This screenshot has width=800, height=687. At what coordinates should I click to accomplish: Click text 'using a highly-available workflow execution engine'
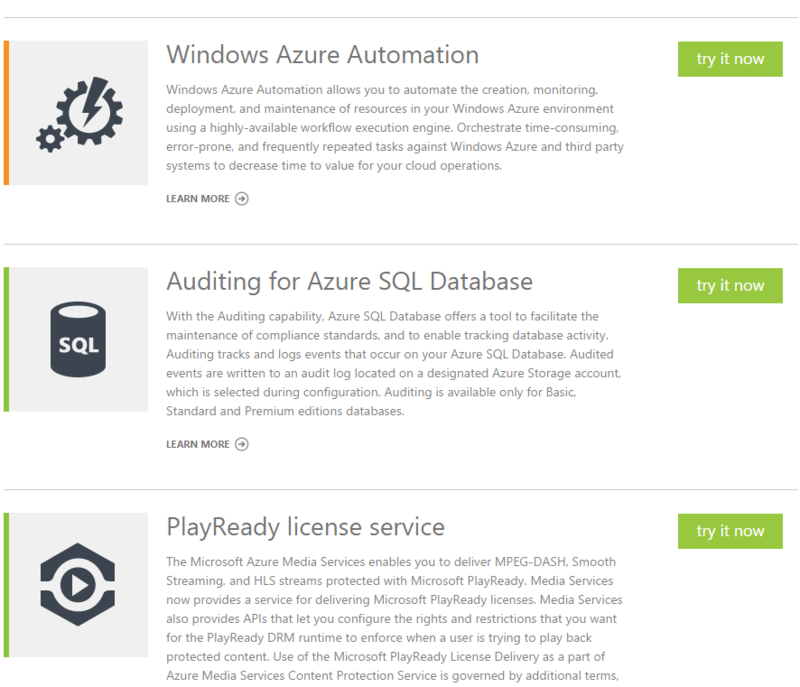pos(310,128)
